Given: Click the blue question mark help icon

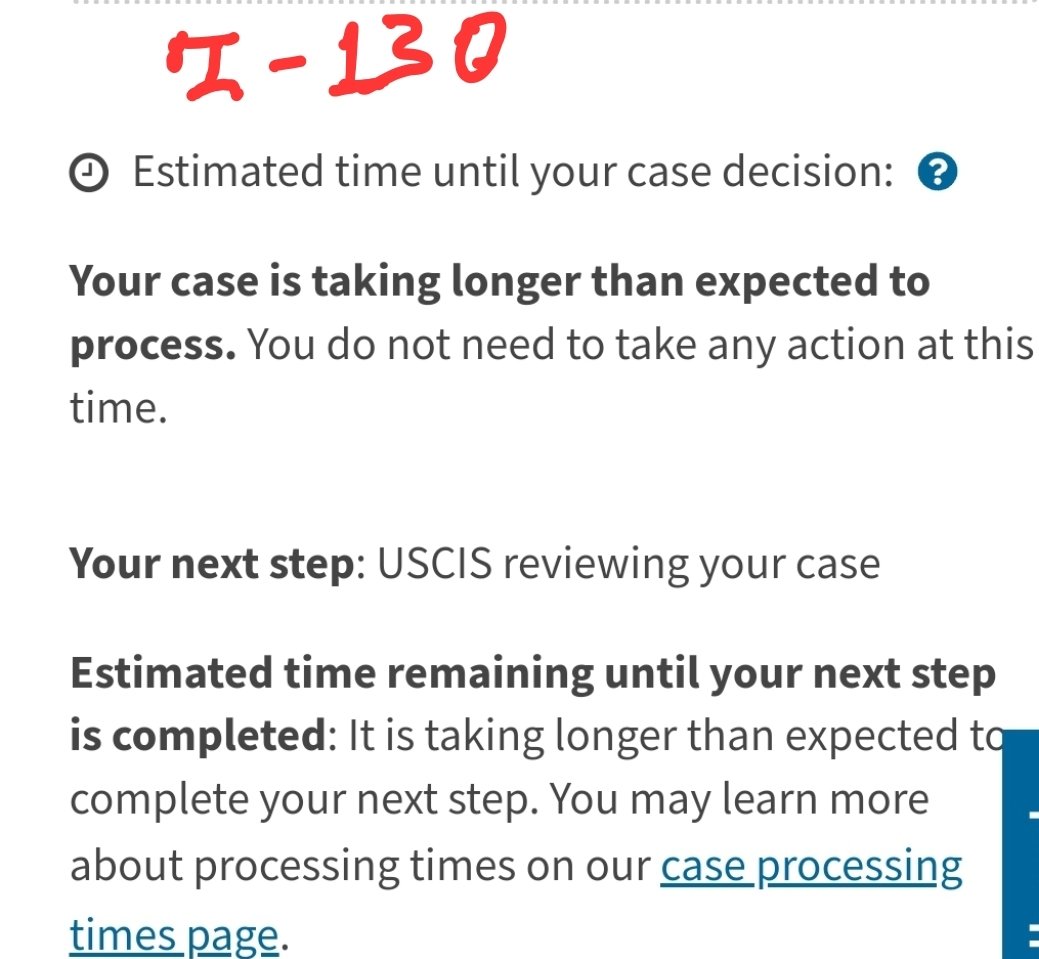Looking at the screenshot, I should tap(937, 172).
